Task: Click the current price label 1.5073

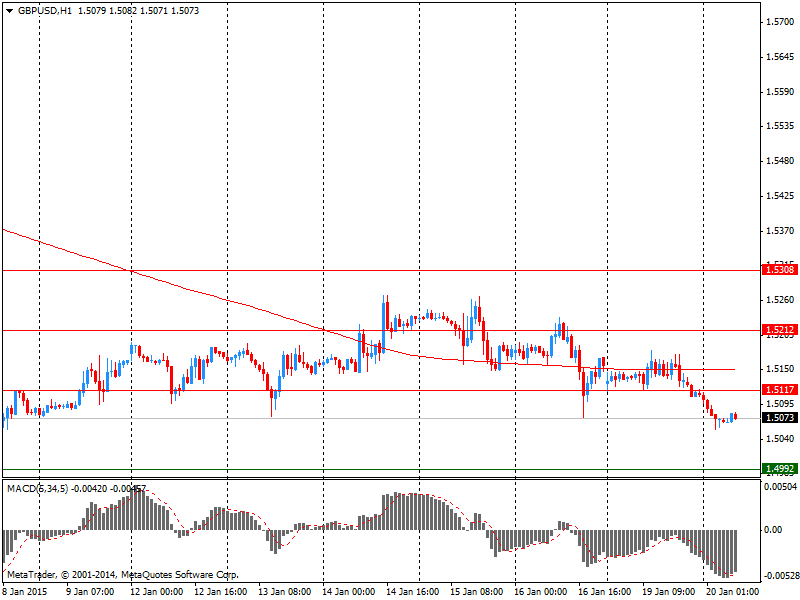Action: click(779, 418)
